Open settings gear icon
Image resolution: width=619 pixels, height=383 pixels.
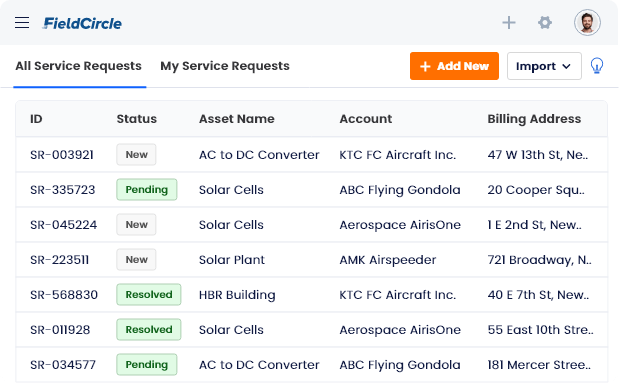point(545,23)
